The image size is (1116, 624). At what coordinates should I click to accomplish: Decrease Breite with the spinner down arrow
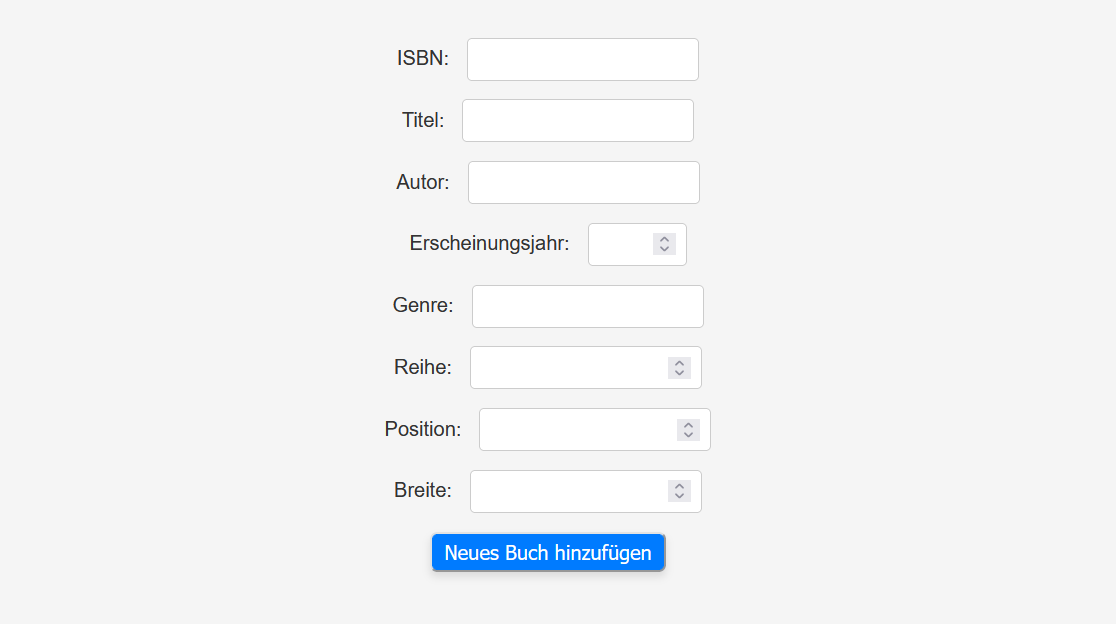tap(679, 496)
